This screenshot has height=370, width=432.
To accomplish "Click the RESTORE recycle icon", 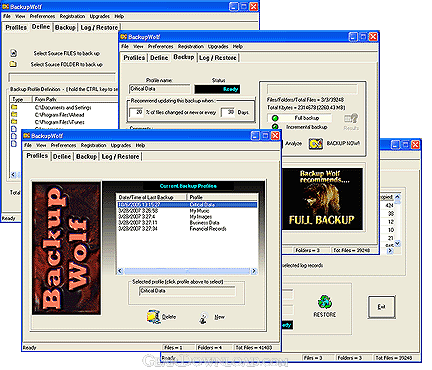I will 325,301.
